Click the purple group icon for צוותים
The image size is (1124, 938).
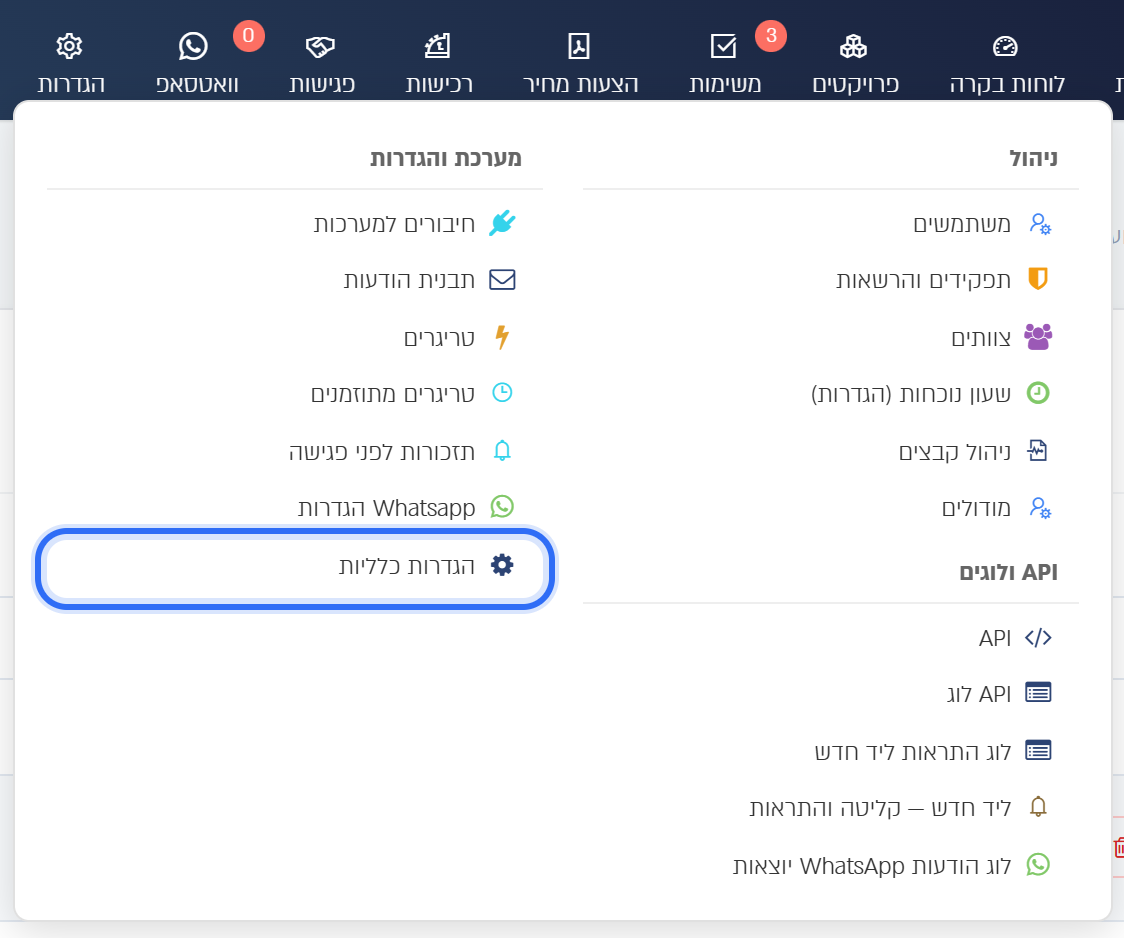[1038, 337]
